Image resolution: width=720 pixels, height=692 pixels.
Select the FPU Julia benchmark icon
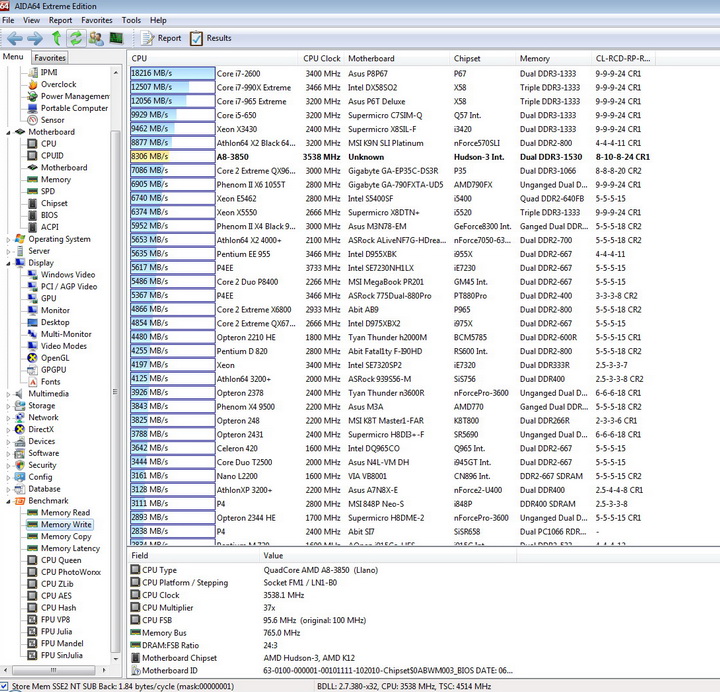(33, 631)
